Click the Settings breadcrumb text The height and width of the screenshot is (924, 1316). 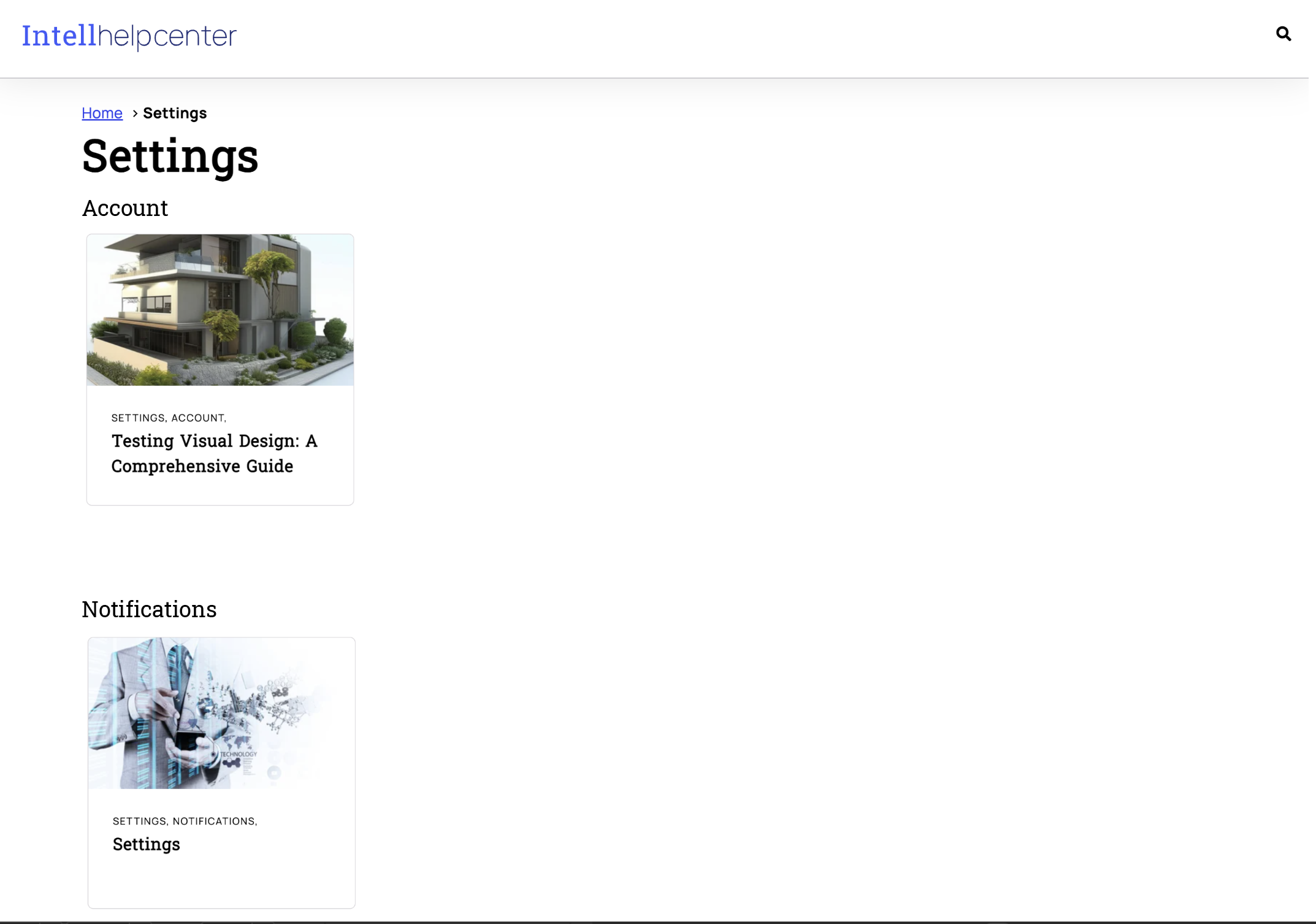[x=175, y=114]
